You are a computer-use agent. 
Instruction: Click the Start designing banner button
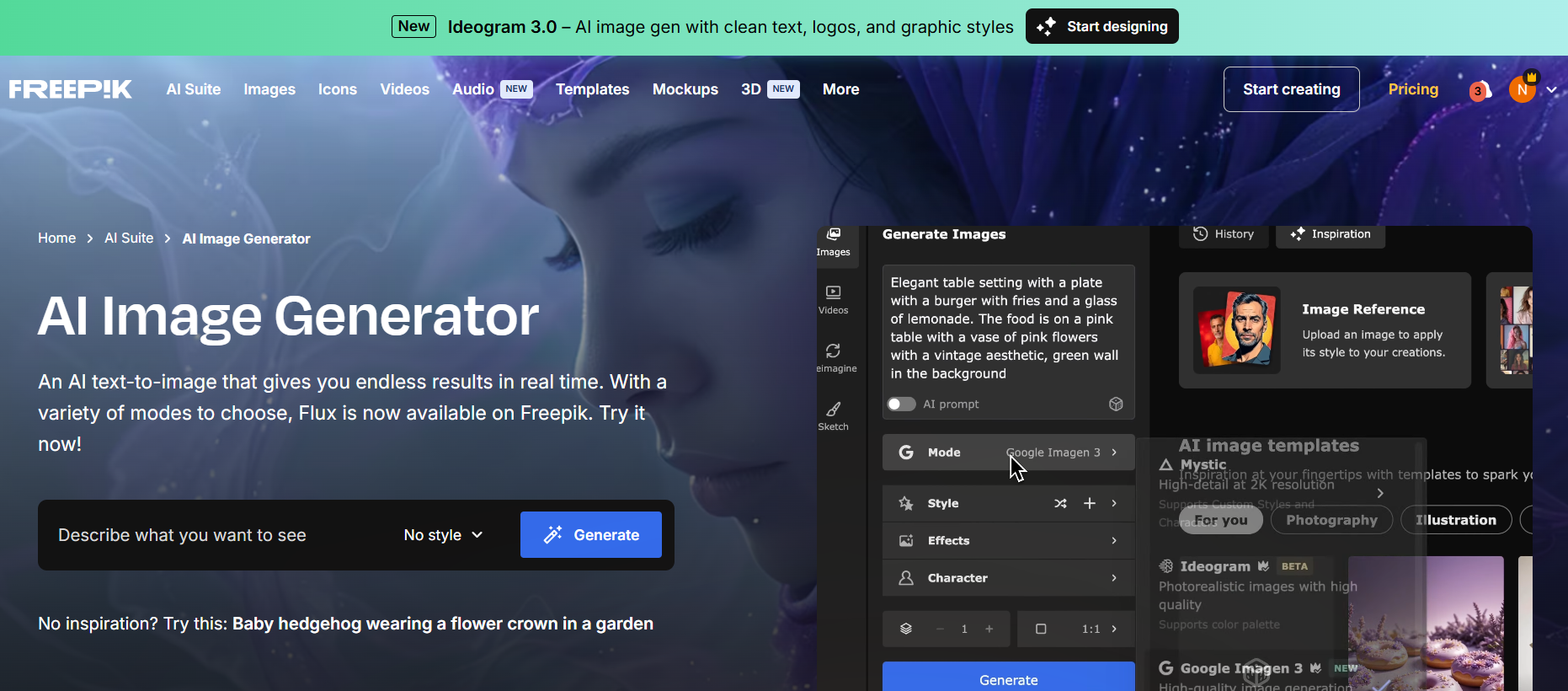(1101, 26)
